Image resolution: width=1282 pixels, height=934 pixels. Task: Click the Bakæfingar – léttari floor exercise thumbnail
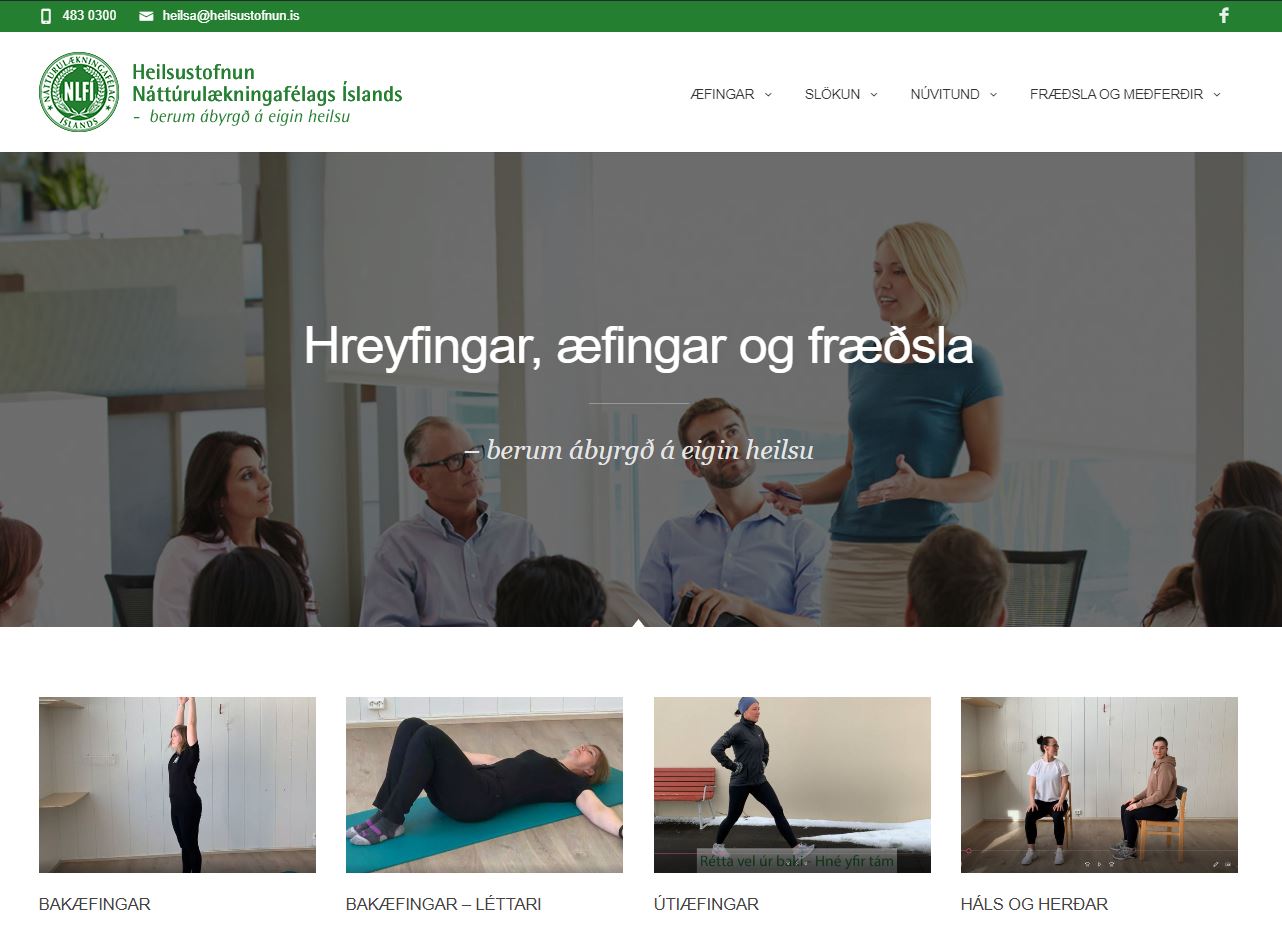coord(484,785)
